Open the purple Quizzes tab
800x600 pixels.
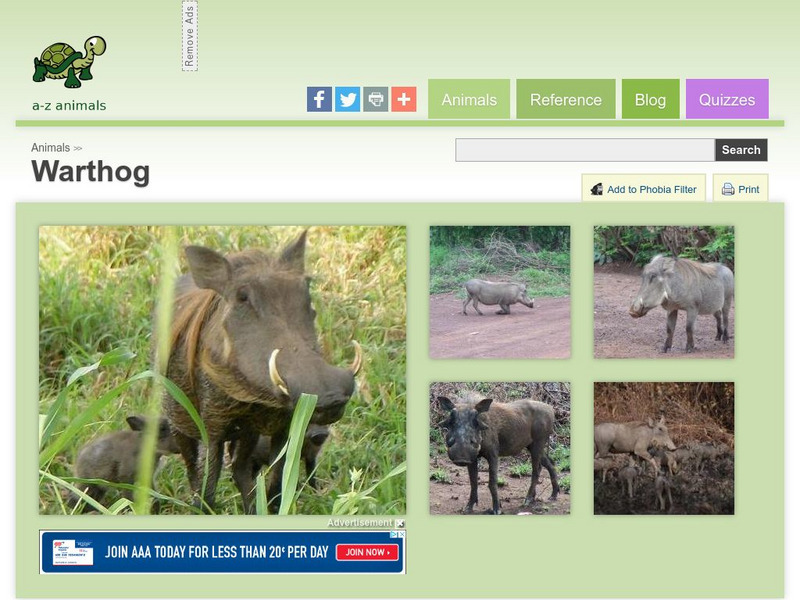[727, 99]
